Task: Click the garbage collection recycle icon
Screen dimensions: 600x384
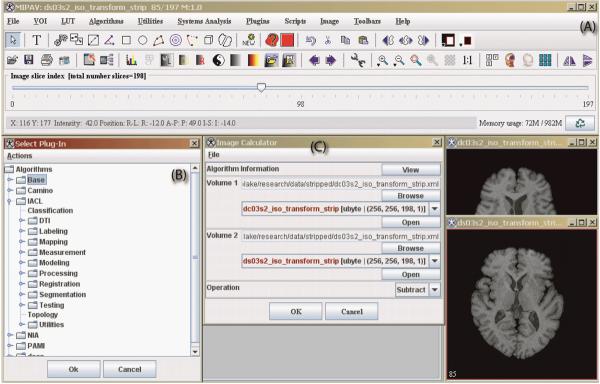Action: click(580, 123)
